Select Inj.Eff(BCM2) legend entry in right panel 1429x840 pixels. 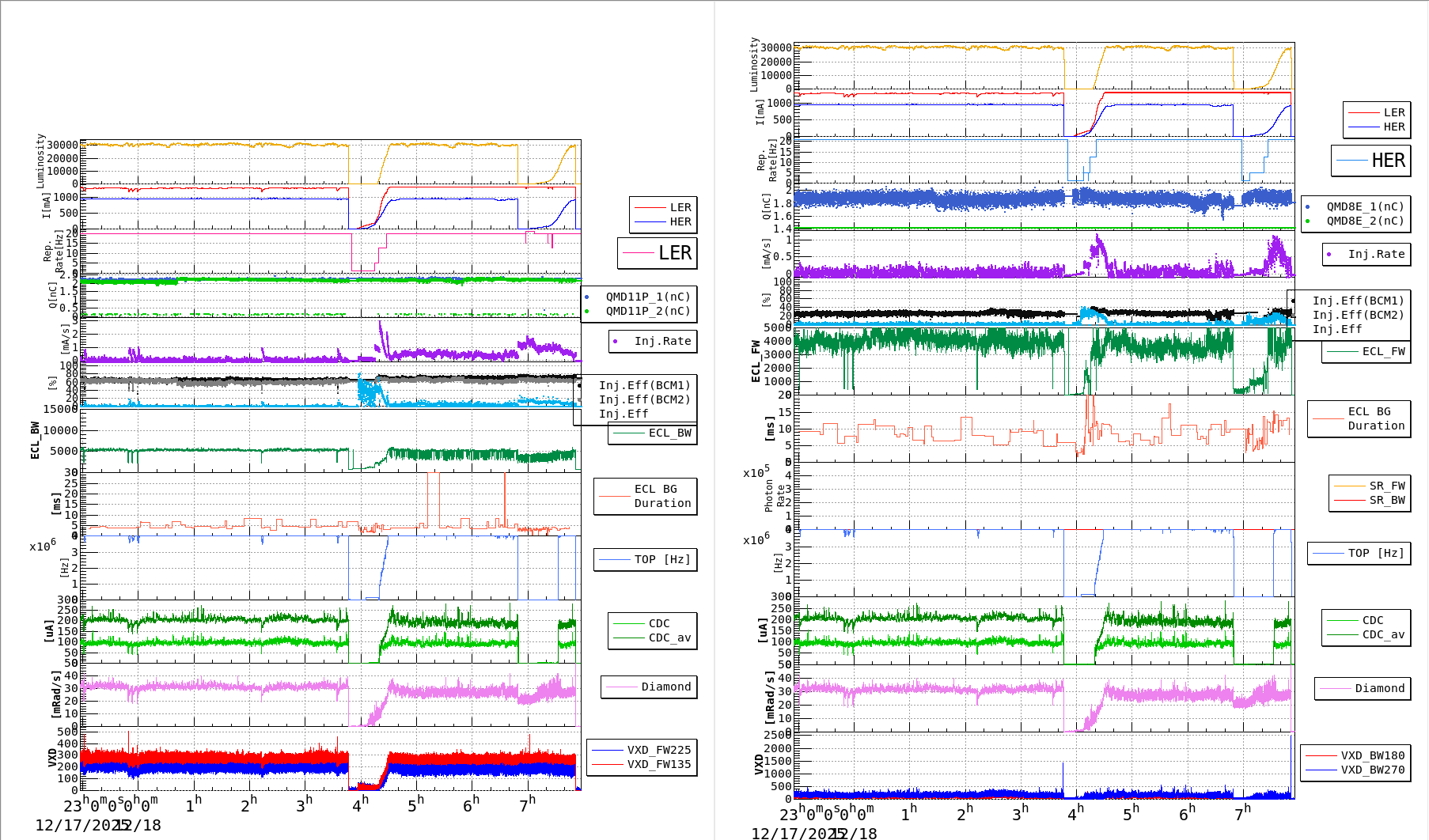pyautogui.click(x=1358, y=315)
